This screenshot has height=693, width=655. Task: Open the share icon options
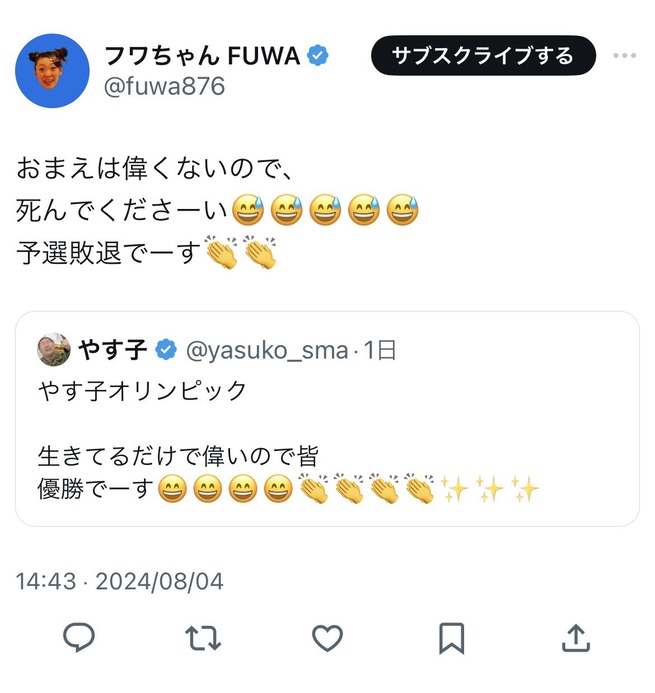tap(576, 637)
